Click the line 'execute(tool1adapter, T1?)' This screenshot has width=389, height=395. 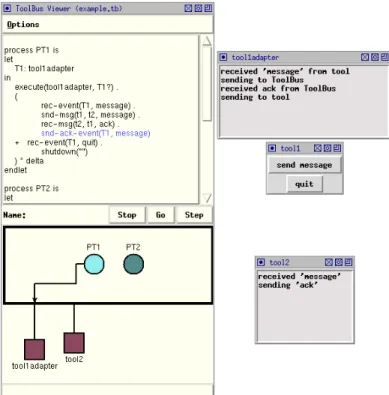(66, 87)
